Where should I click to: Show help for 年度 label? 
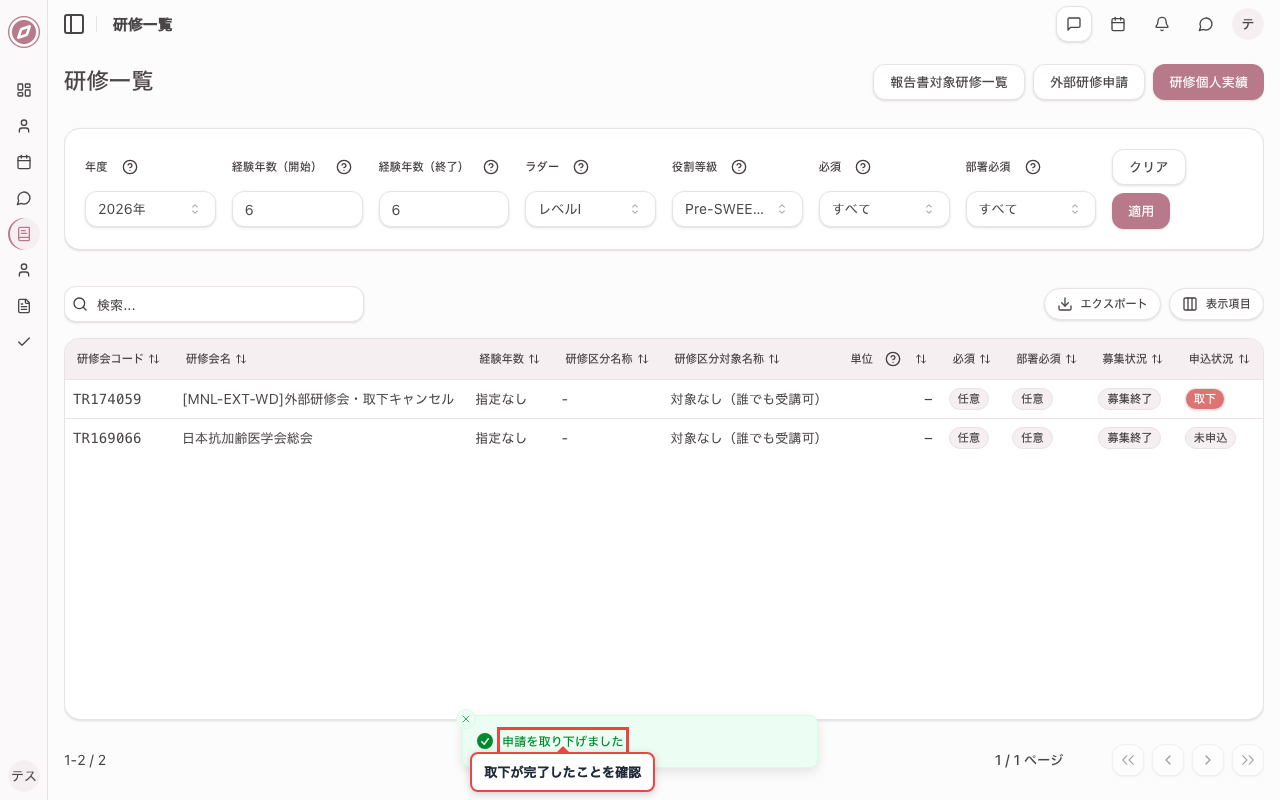[130, 167]
